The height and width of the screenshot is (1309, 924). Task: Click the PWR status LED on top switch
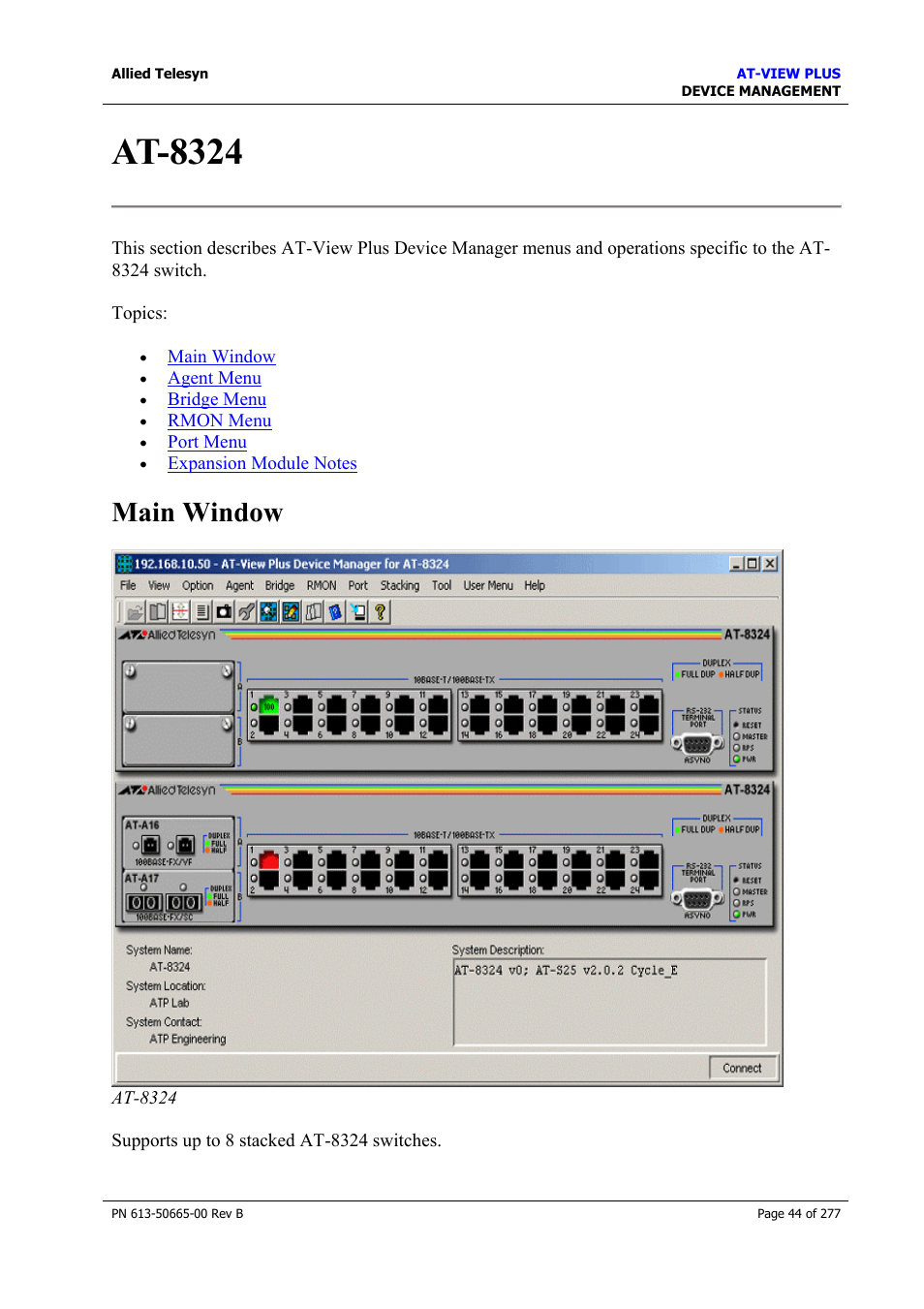(x=737, y=759)
